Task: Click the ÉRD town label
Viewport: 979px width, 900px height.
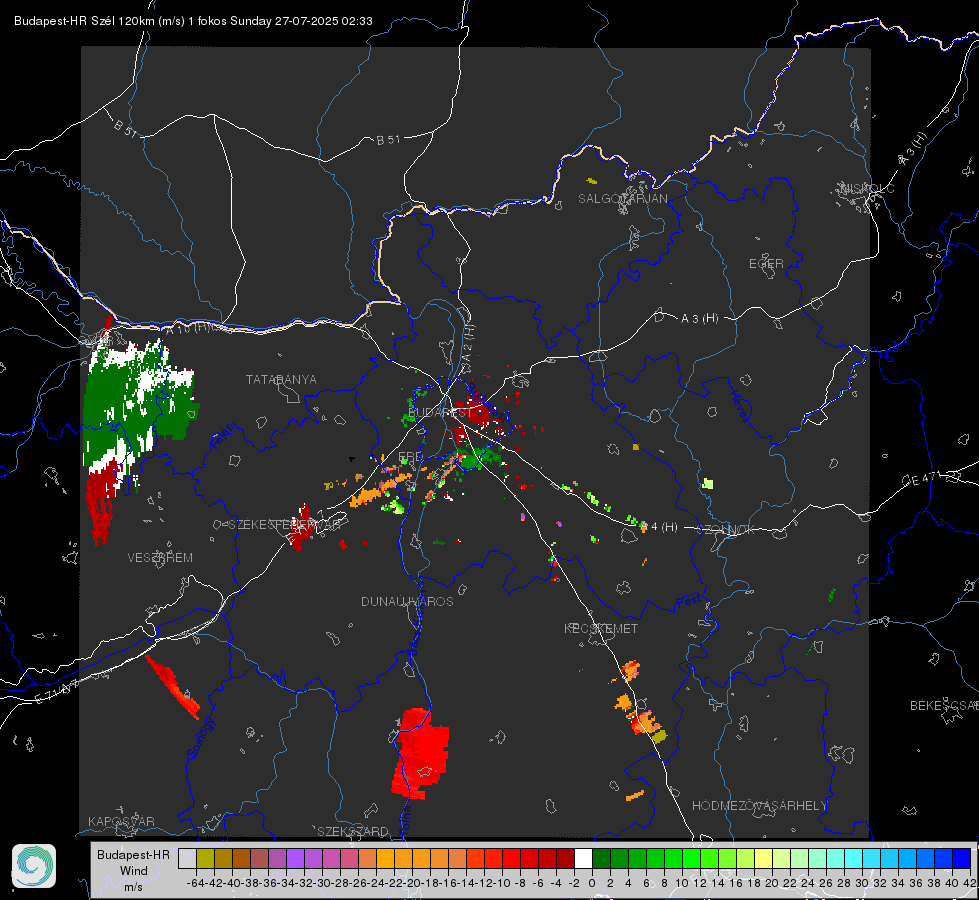Action: 410,457
